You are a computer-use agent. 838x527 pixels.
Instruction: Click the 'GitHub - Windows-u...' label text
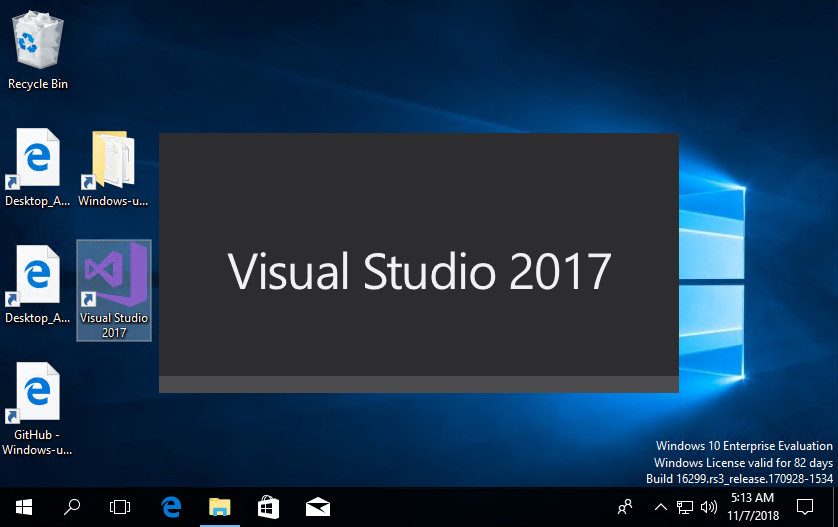coord(37,442)
